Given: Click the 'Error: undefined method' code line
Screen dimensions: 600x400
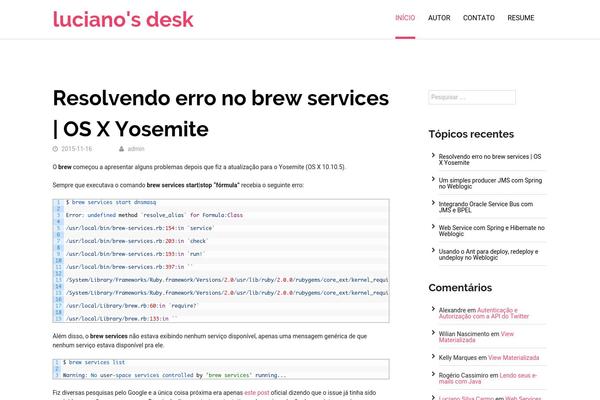Looking at the screenshot, I should 154,215.
